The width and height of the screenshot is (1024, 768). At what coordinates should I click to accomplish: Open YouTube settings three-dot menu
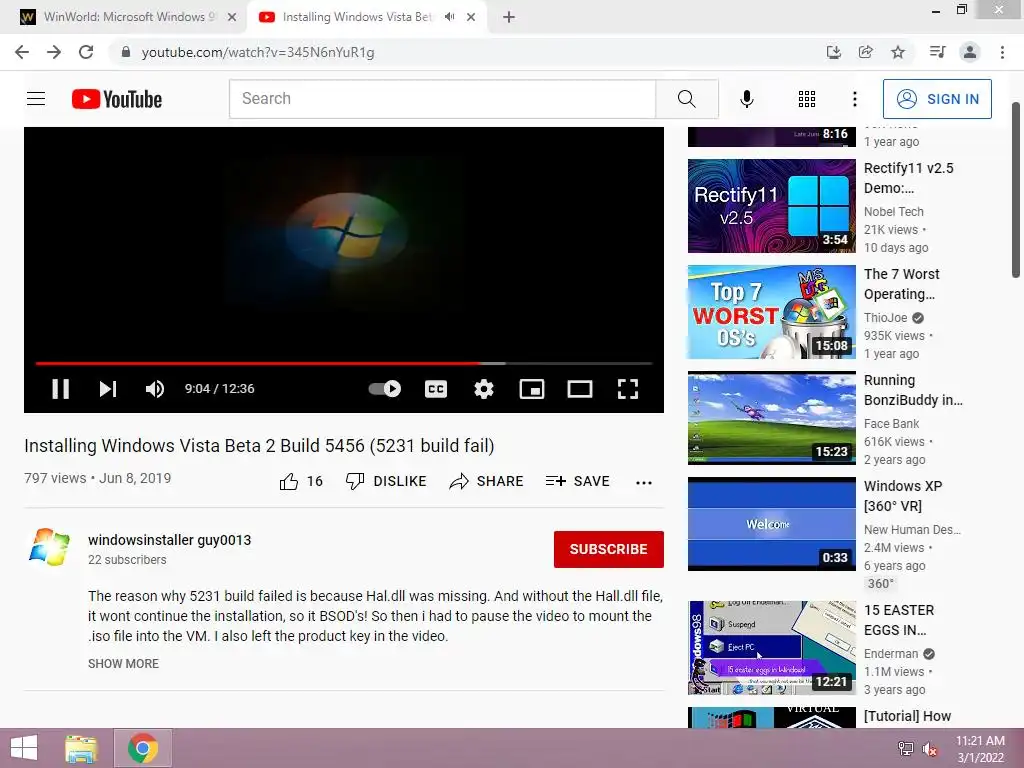click(x=854, y=99)
